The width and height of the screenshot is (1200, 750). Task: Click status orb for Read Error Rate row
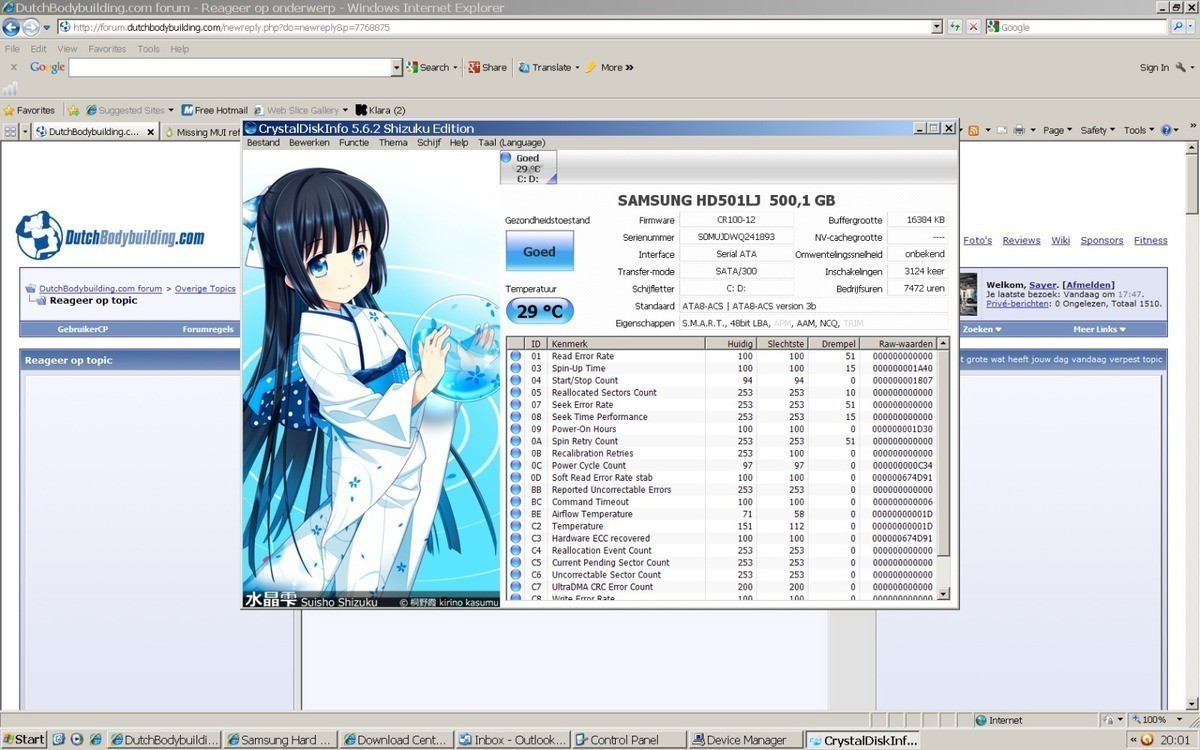[516, 356]
